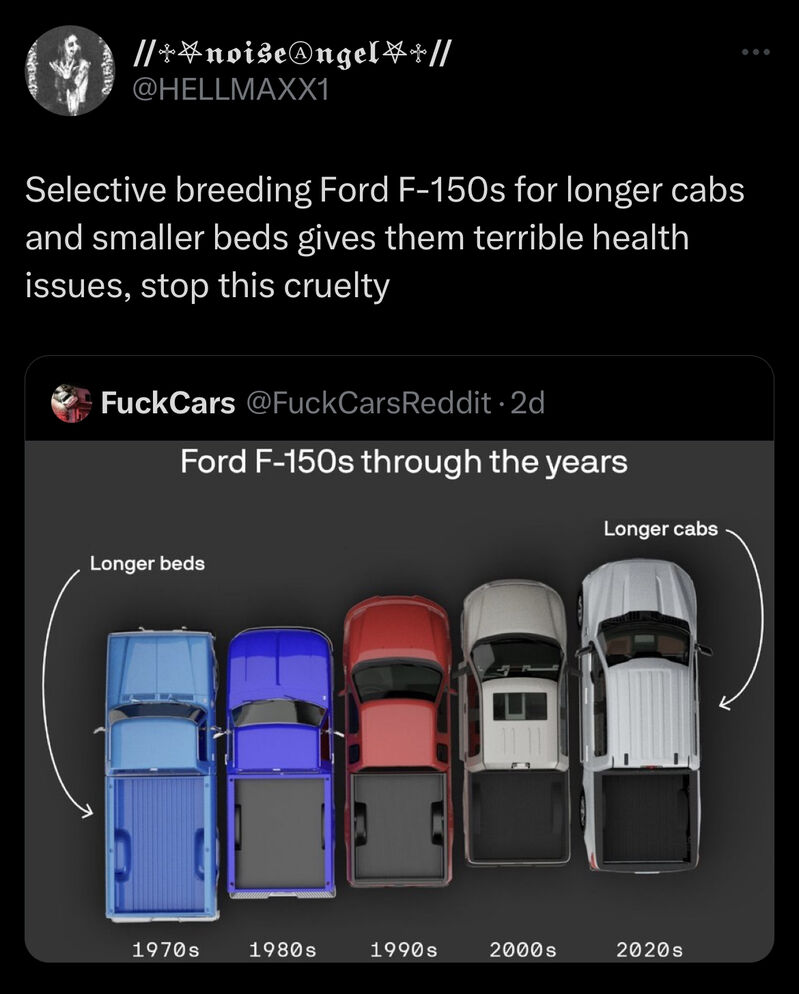Click the beige 2000s truck

(x=515, y=723)
